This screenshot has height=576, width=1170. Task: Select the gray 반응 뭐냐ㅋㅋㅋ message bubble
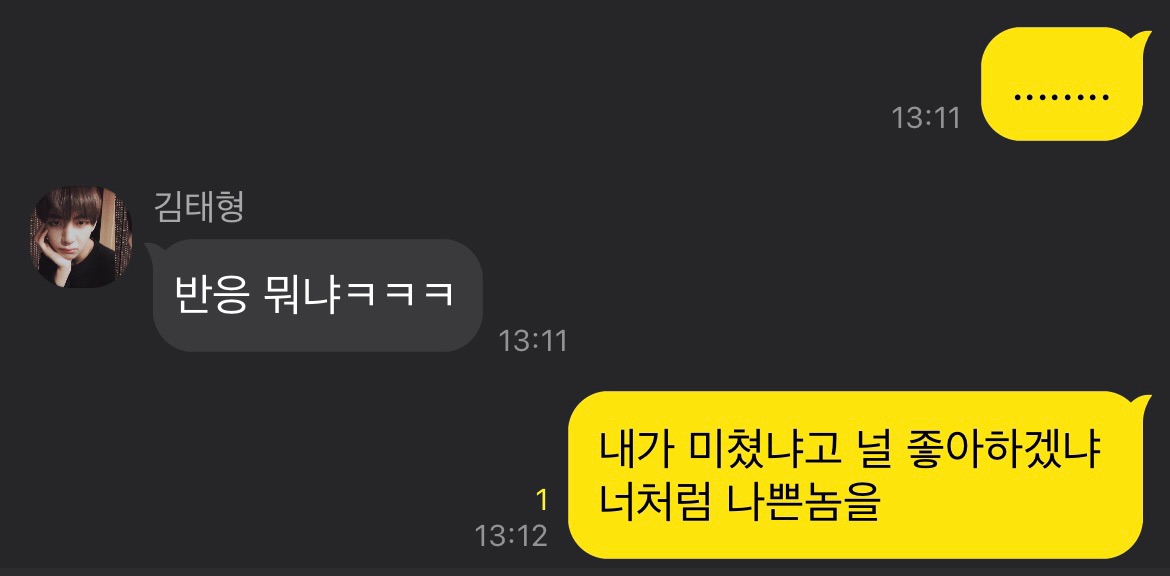[x=316, y=295]
